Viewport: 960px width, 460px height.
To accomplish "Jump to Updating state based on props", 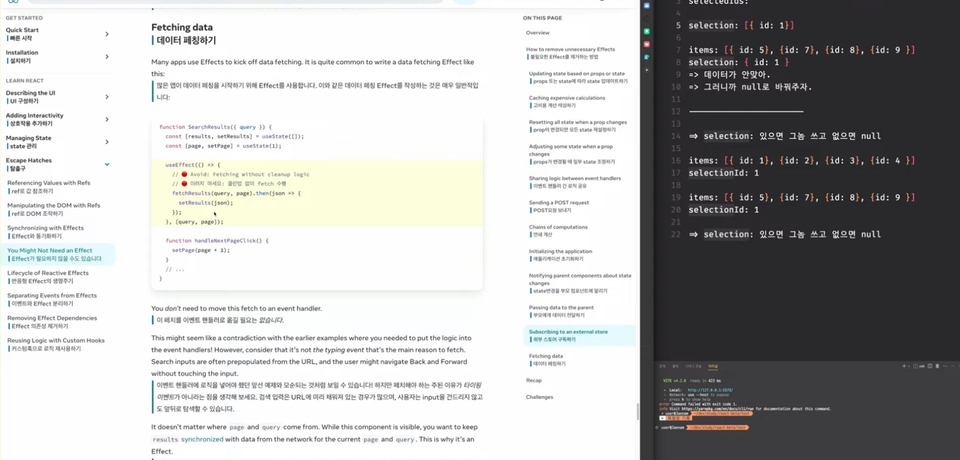I will pyautogui.click(x=577, y=77).
